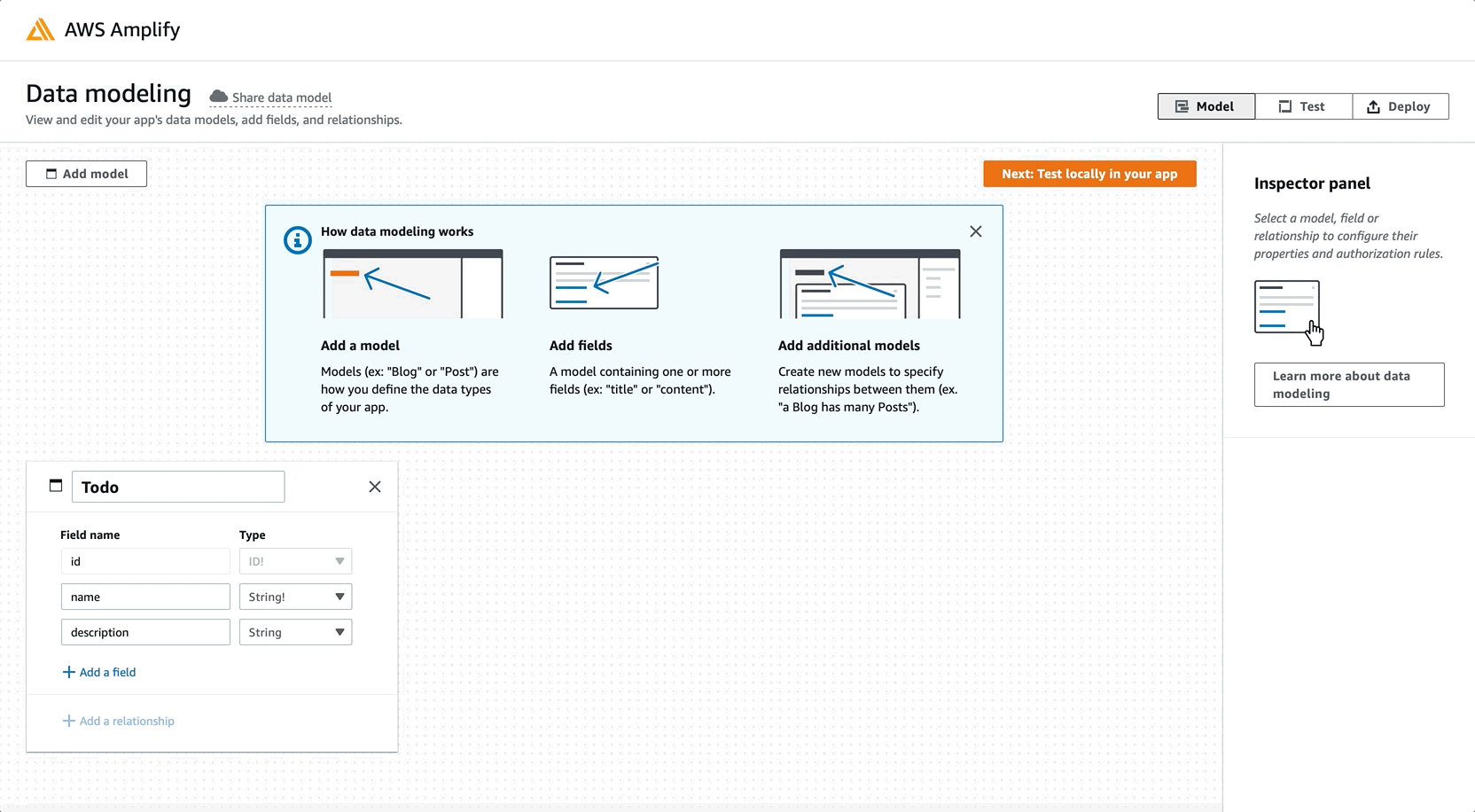Click the Add a model heading text

coord(360,346)
